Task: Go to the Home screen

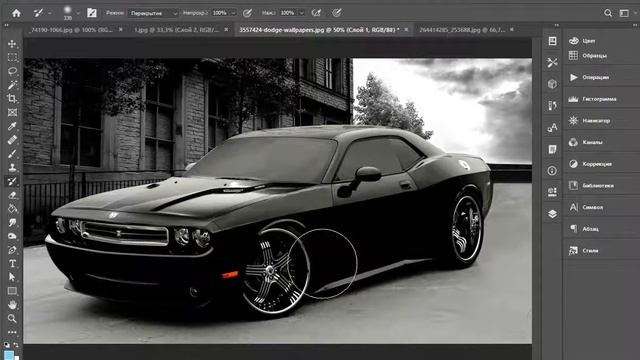Action: click(x=16, y=13)
